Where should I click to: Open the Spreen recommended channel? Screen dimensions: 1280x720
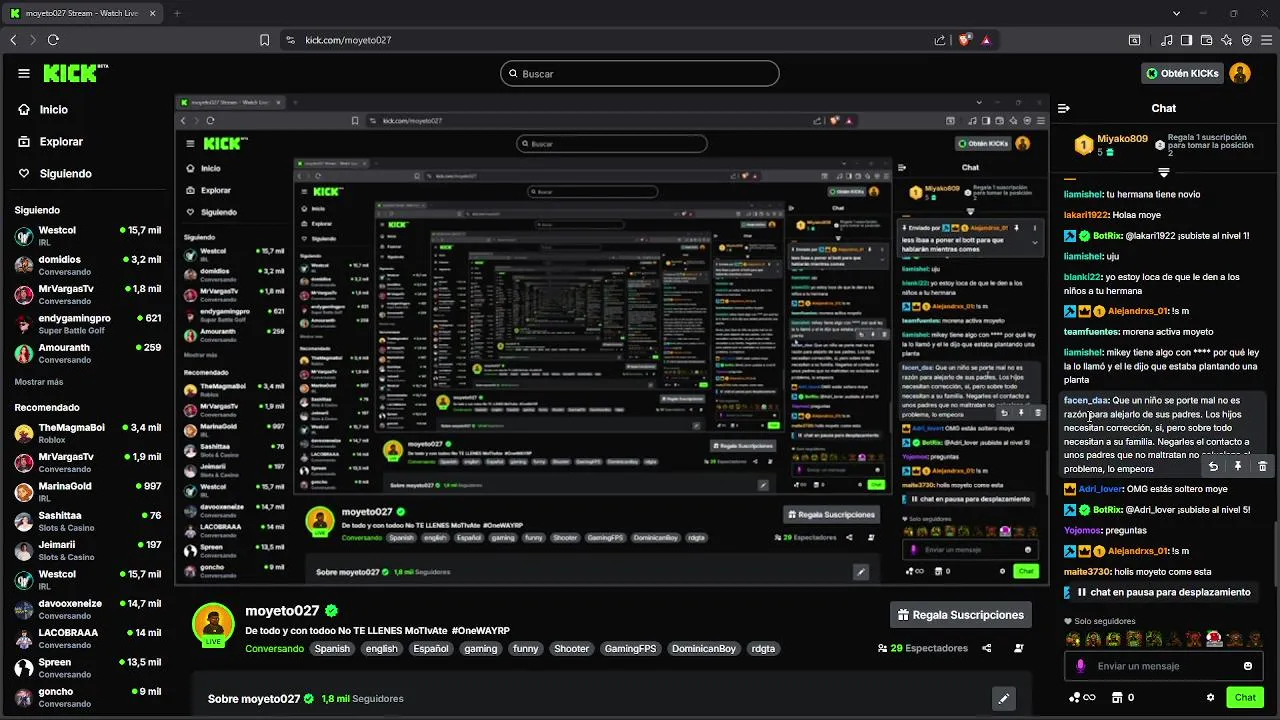[x=88, y=668]
